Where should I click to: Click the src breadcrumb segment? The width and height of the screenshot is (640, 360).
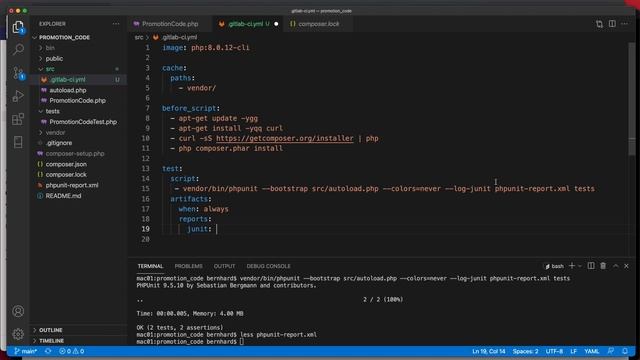(x=139, y=37)
